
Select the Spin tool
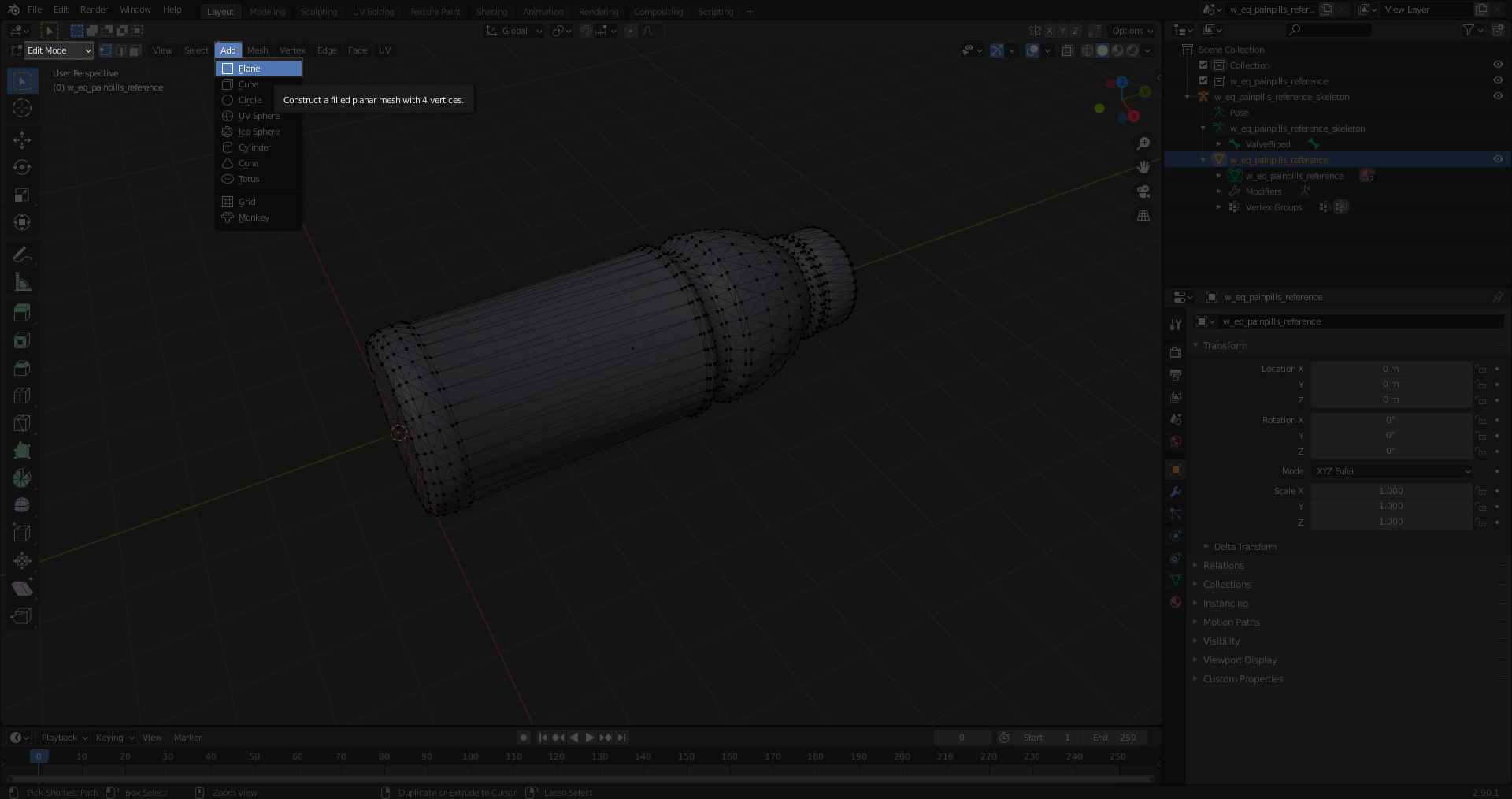[22, 478]
